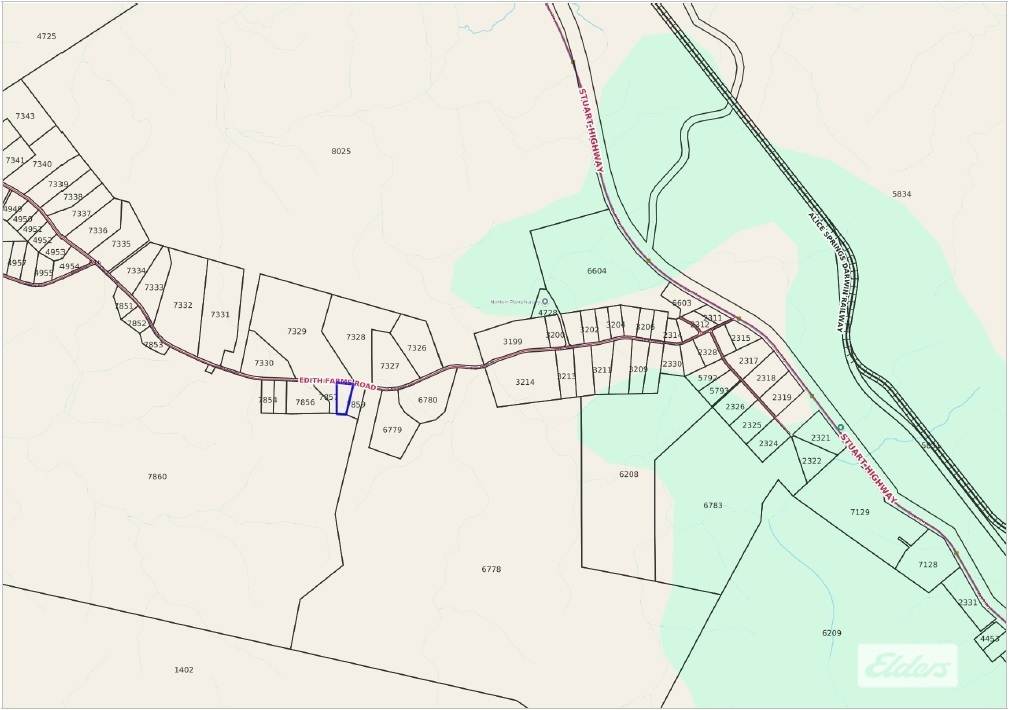
Task: Select parcel number 5834
Action: pyautogui.click(x=902, y=194)
